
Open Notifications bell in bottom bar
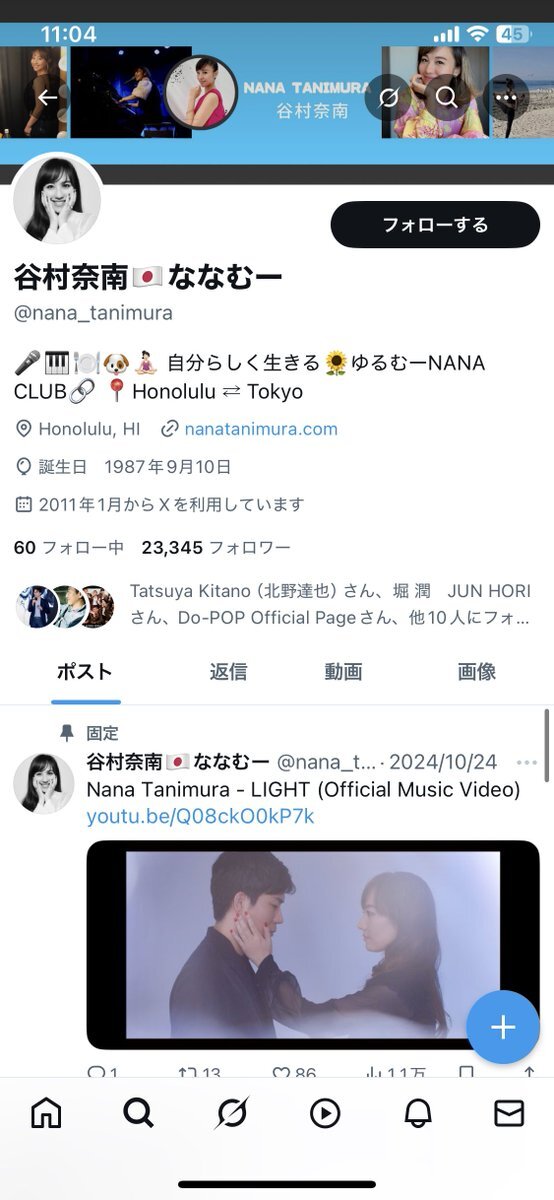pos(417,1112)
